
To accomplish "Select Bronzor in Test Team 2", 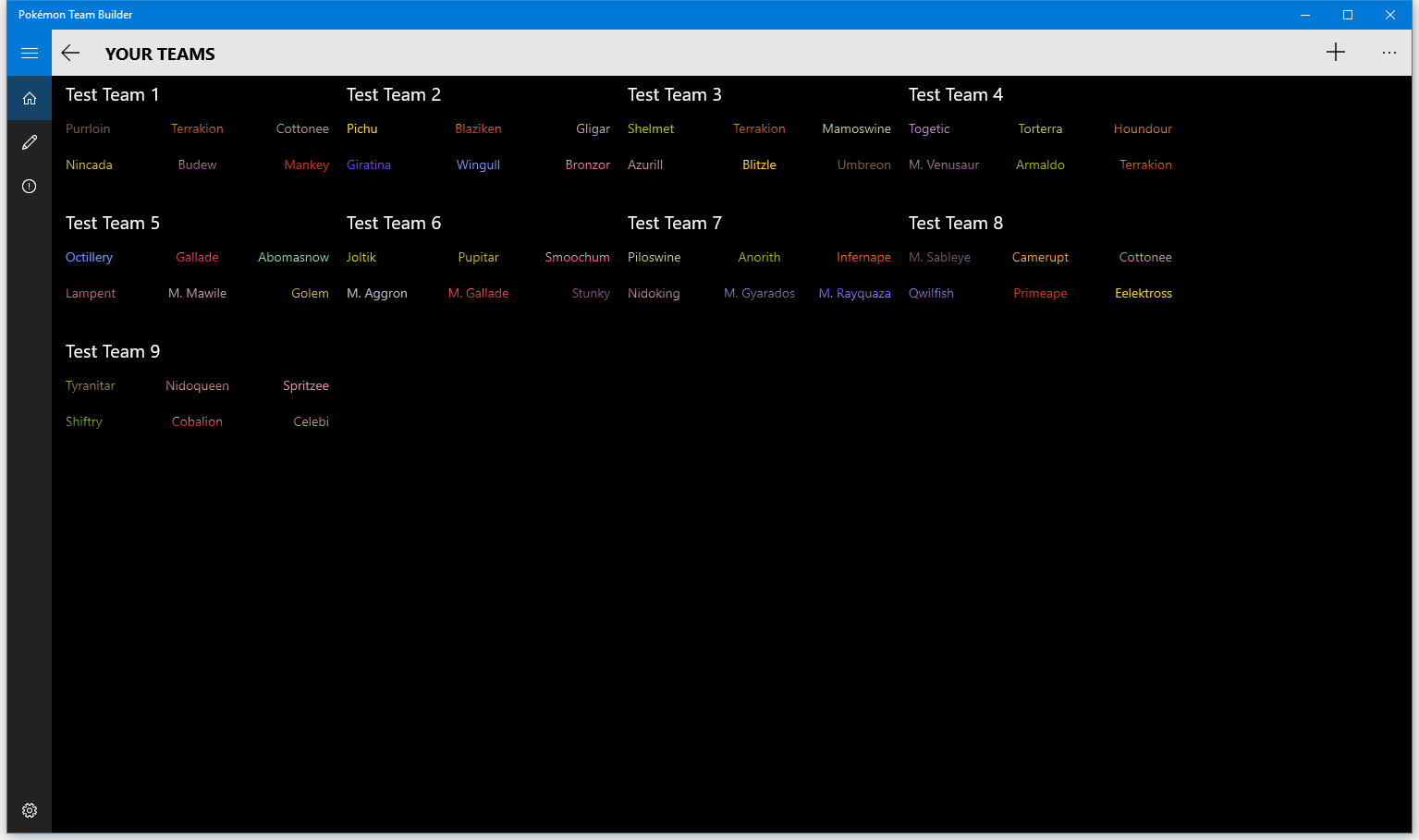I will (588, 164).
